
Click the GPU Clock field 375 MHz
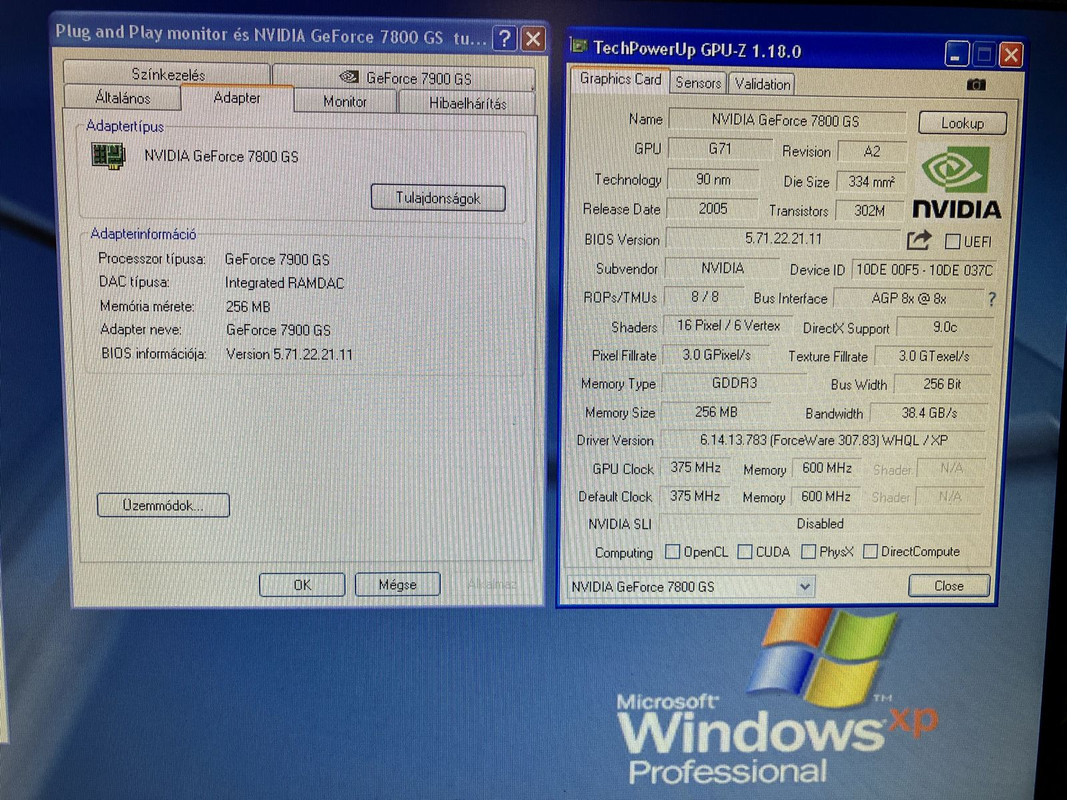[x=695, y=467]
